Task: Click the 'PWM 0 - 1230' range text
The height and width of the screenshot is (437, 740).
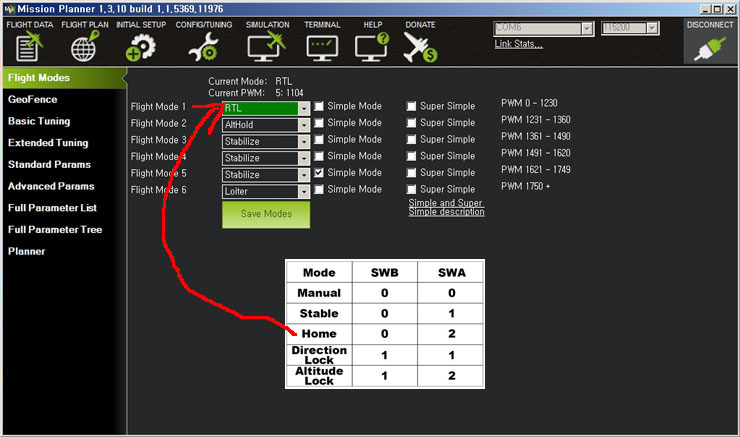Action: point(529,103)
